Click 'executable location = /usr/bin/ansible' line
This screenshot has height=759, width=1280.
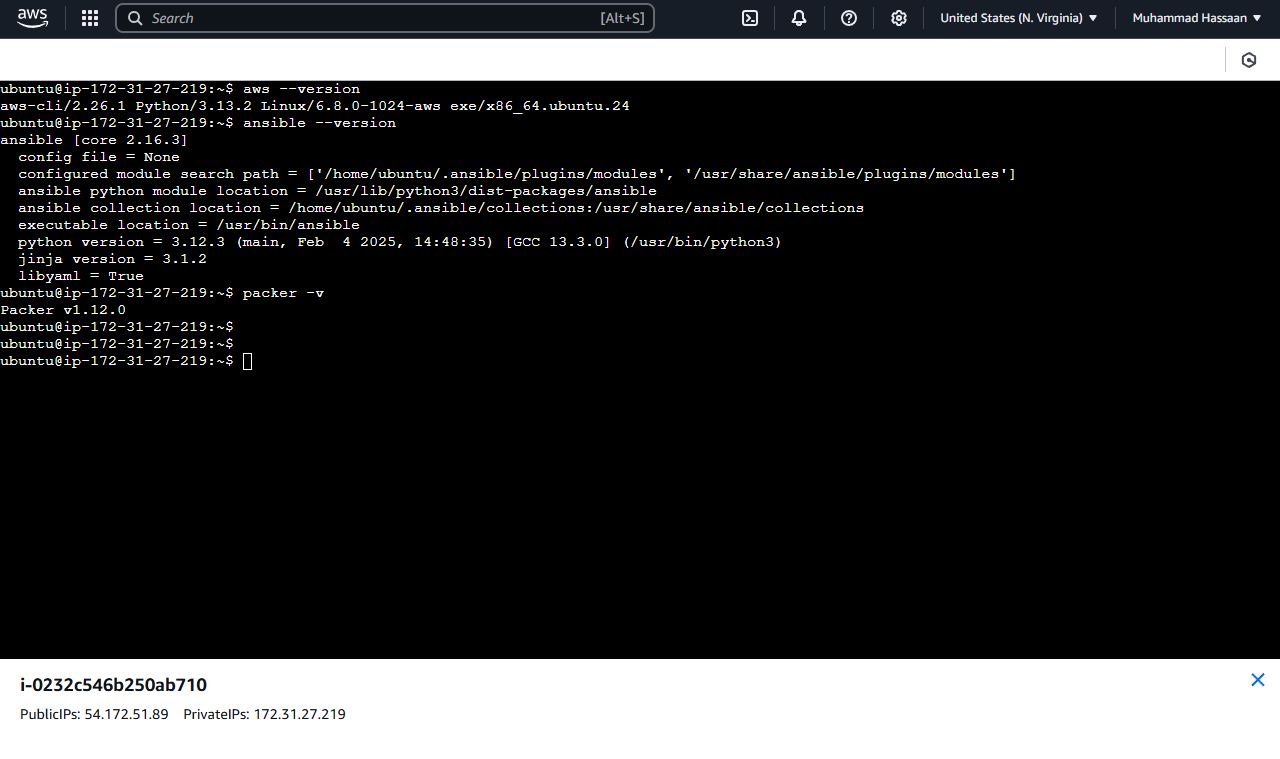189,225
